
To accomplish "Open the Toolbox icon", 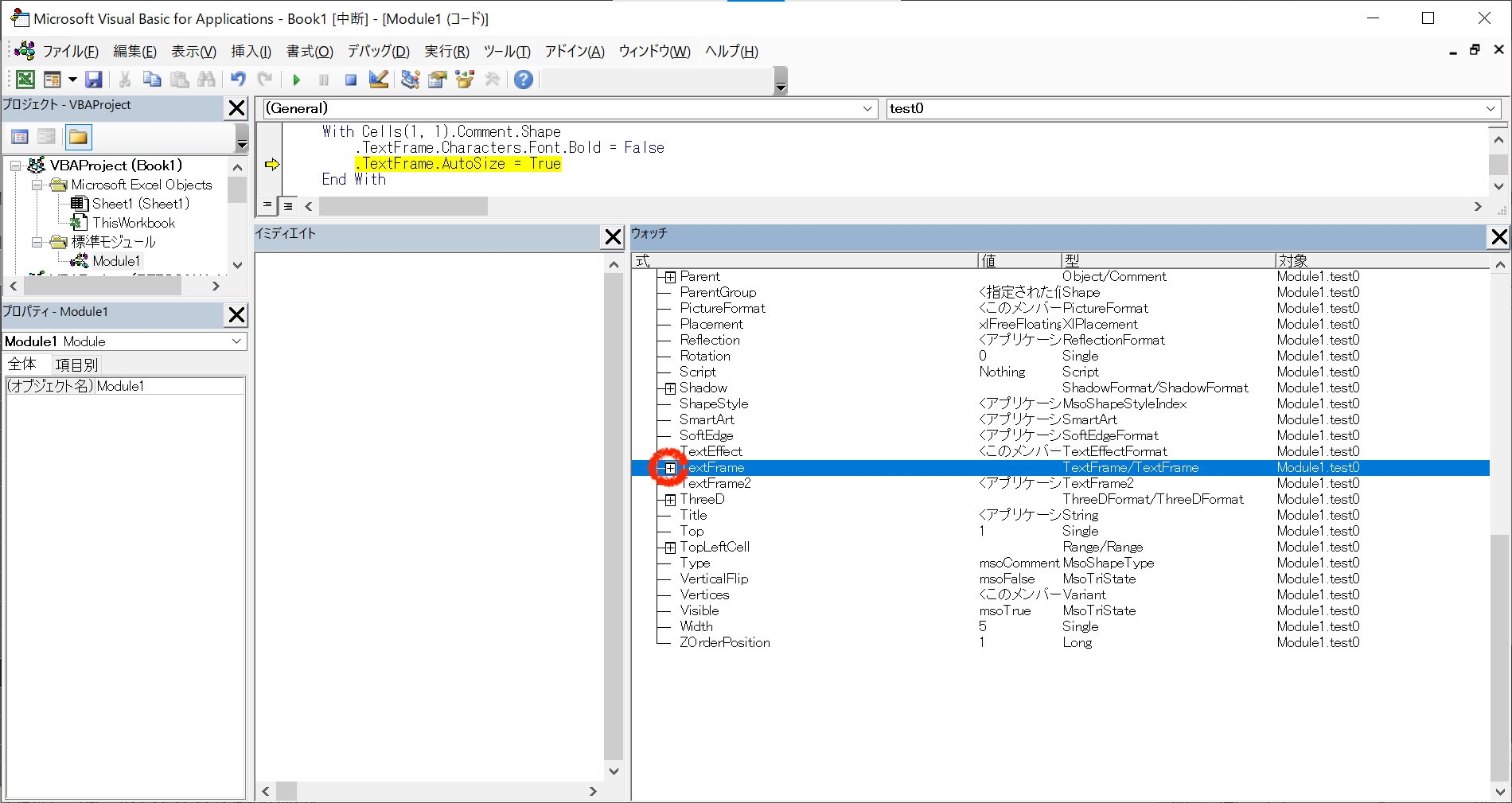I will pos(493,80).
